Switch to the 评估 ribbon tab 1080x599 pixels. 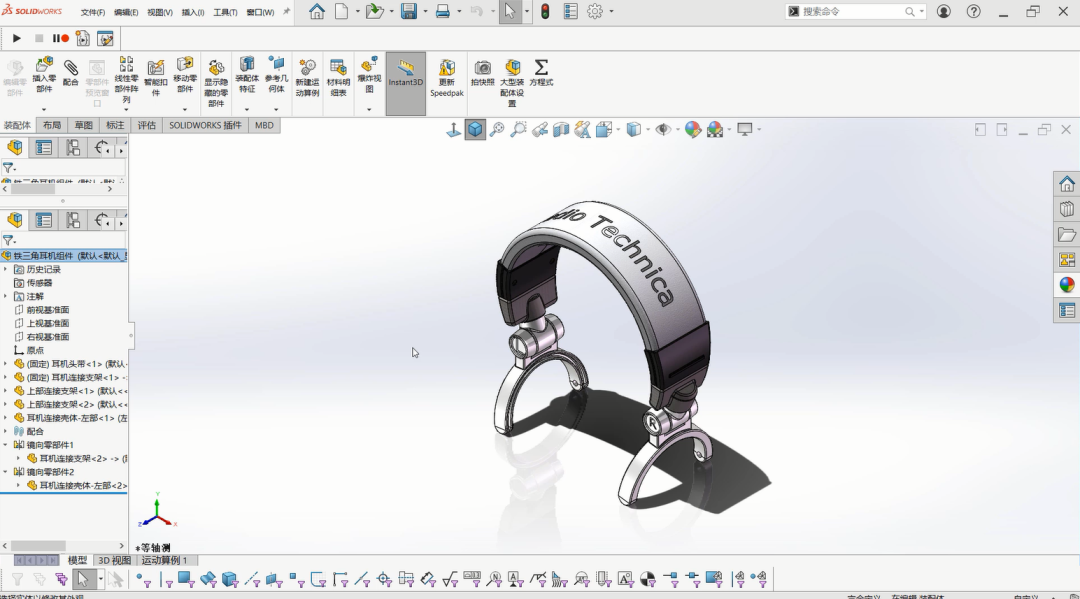pyautogui.click(x=145, y=125)
